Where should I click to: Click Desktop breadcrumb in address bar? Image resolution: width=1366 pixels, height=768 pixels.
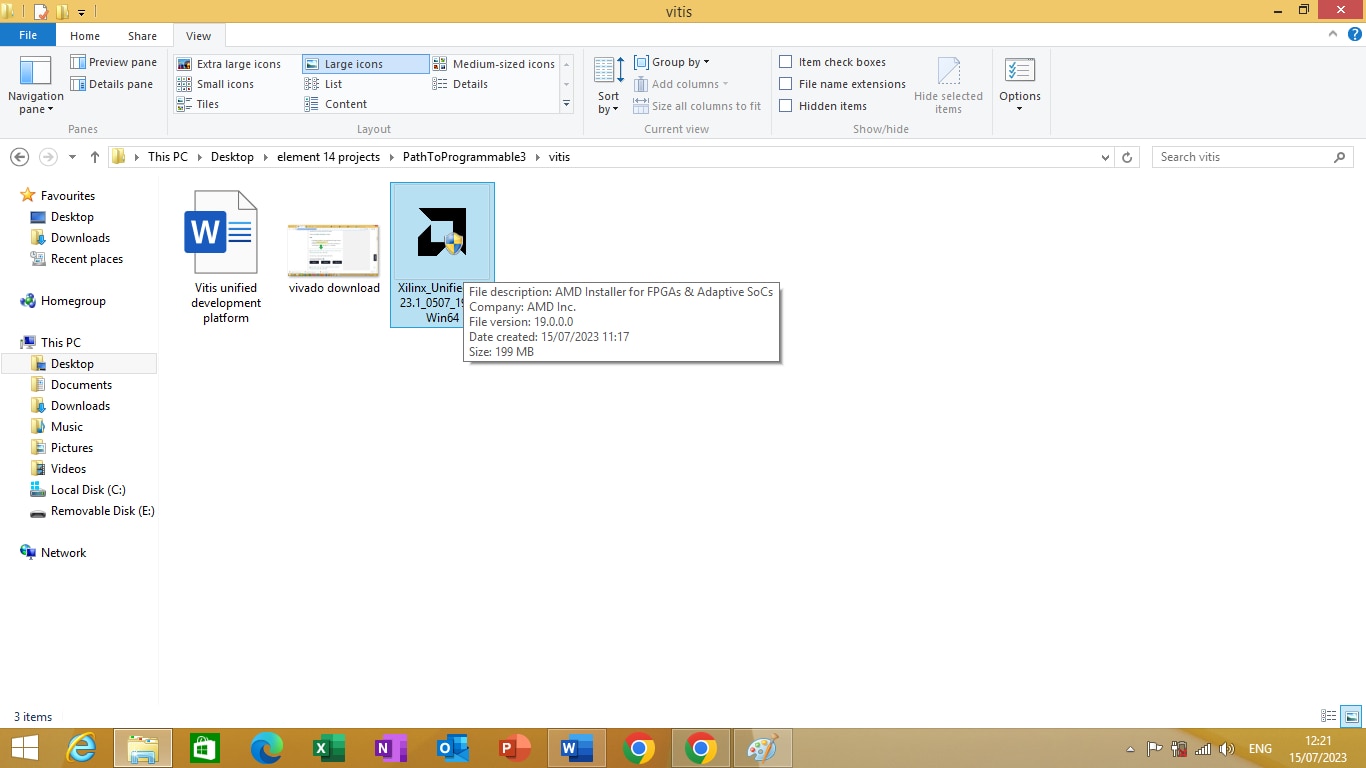click(232, 157)
